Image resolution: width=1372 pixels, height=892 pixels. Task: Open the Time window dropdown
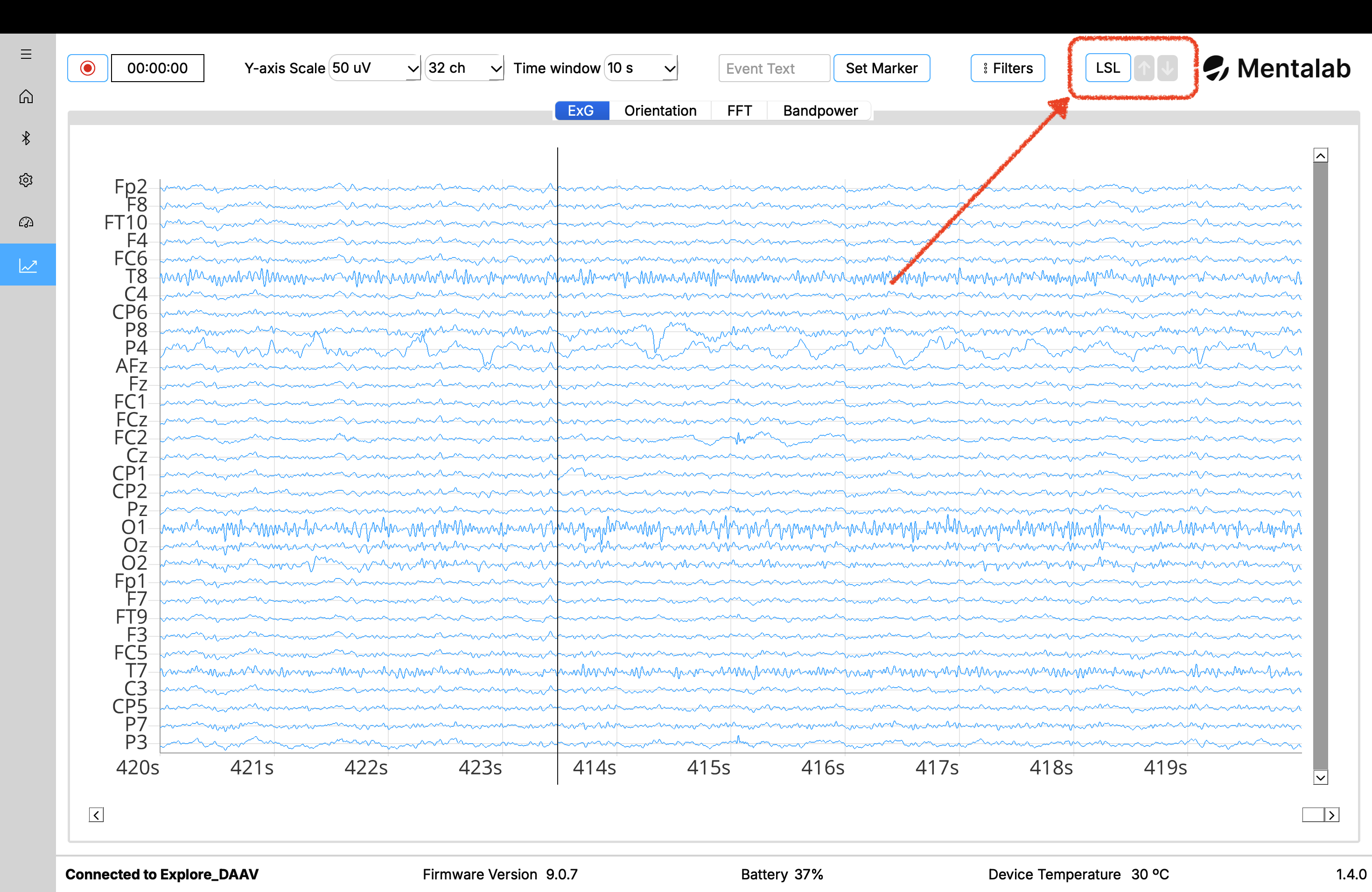[640, 69]
